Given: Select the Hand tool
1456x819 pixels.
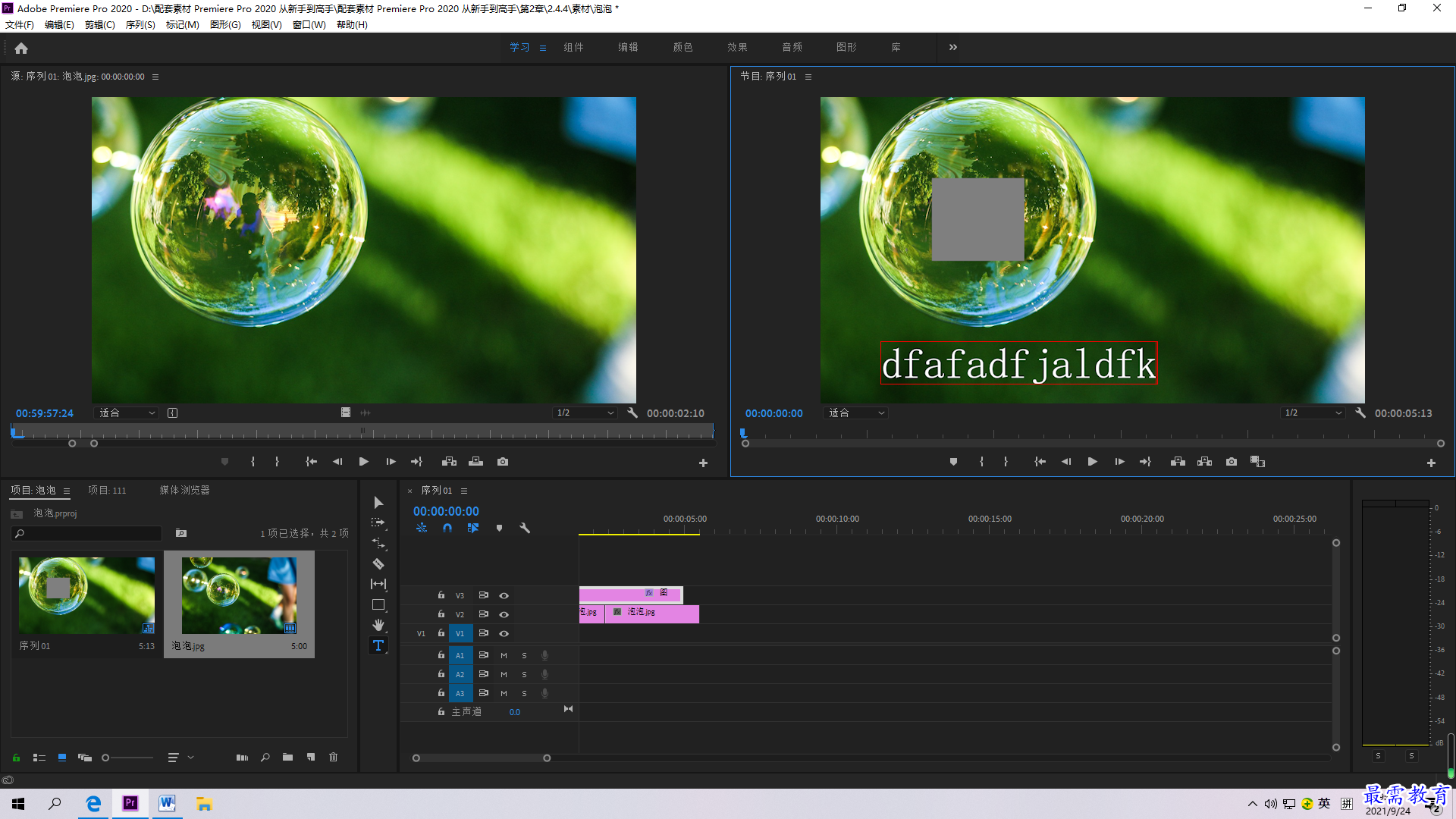Looking at the screenshot, I should pos(378,625).
